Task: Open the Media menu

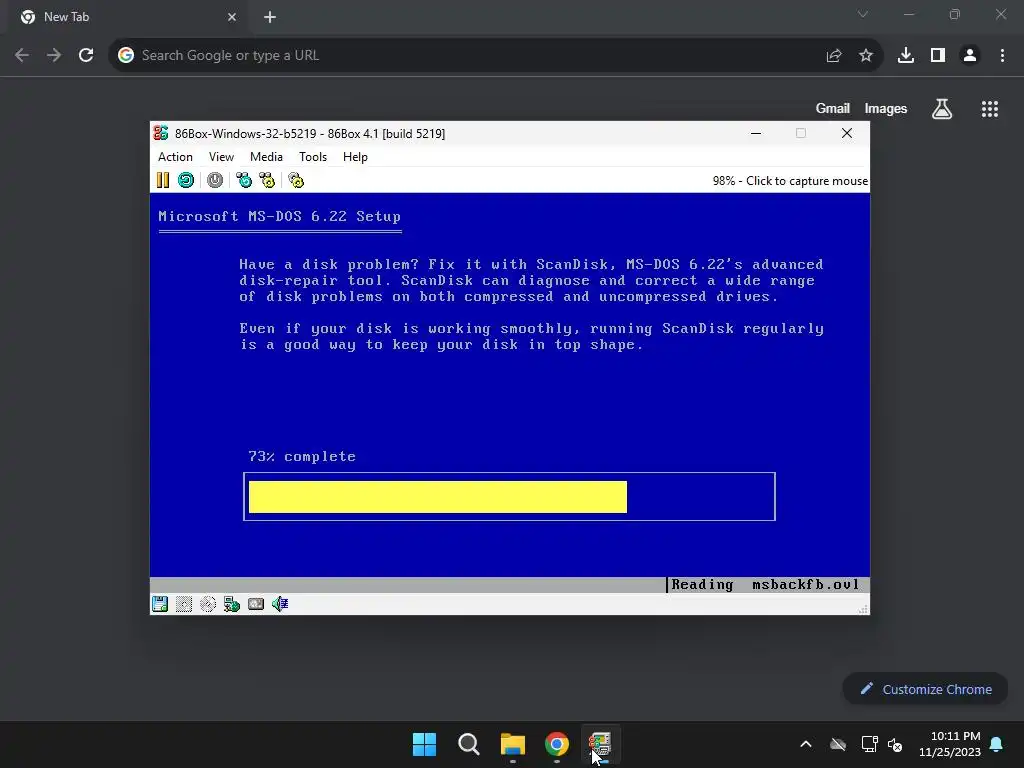Action: pyautogui.click(x=266, y=157)
